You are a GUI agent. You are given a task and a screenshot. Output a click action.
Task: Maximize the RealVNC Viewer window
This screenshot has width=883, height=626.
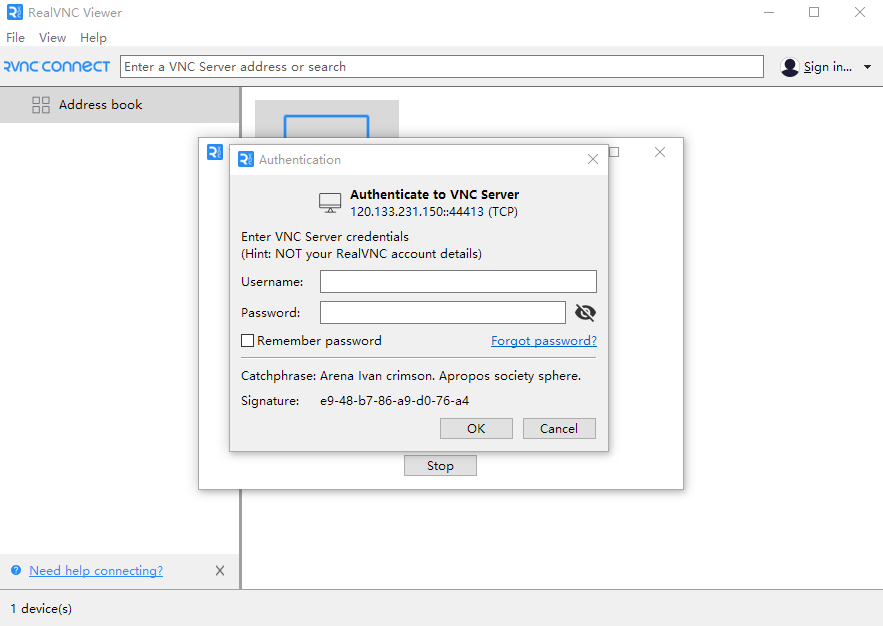point(814,12)
